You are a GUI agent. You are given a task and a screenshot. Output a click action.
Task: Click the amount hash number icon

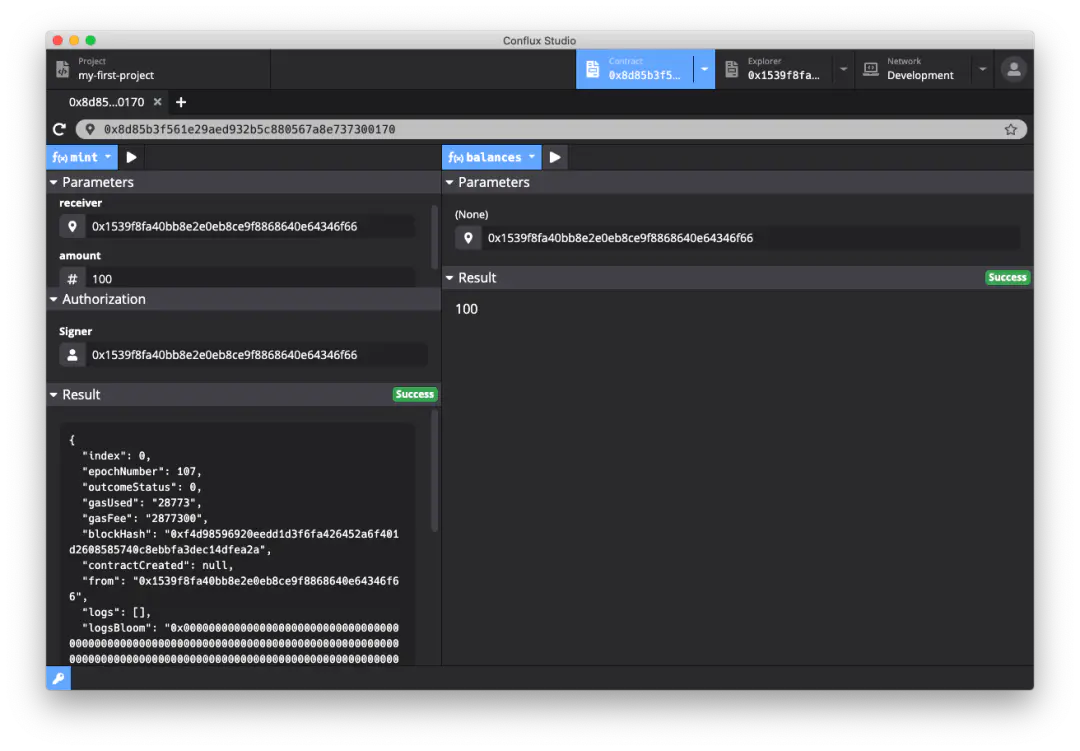(72, 278)
